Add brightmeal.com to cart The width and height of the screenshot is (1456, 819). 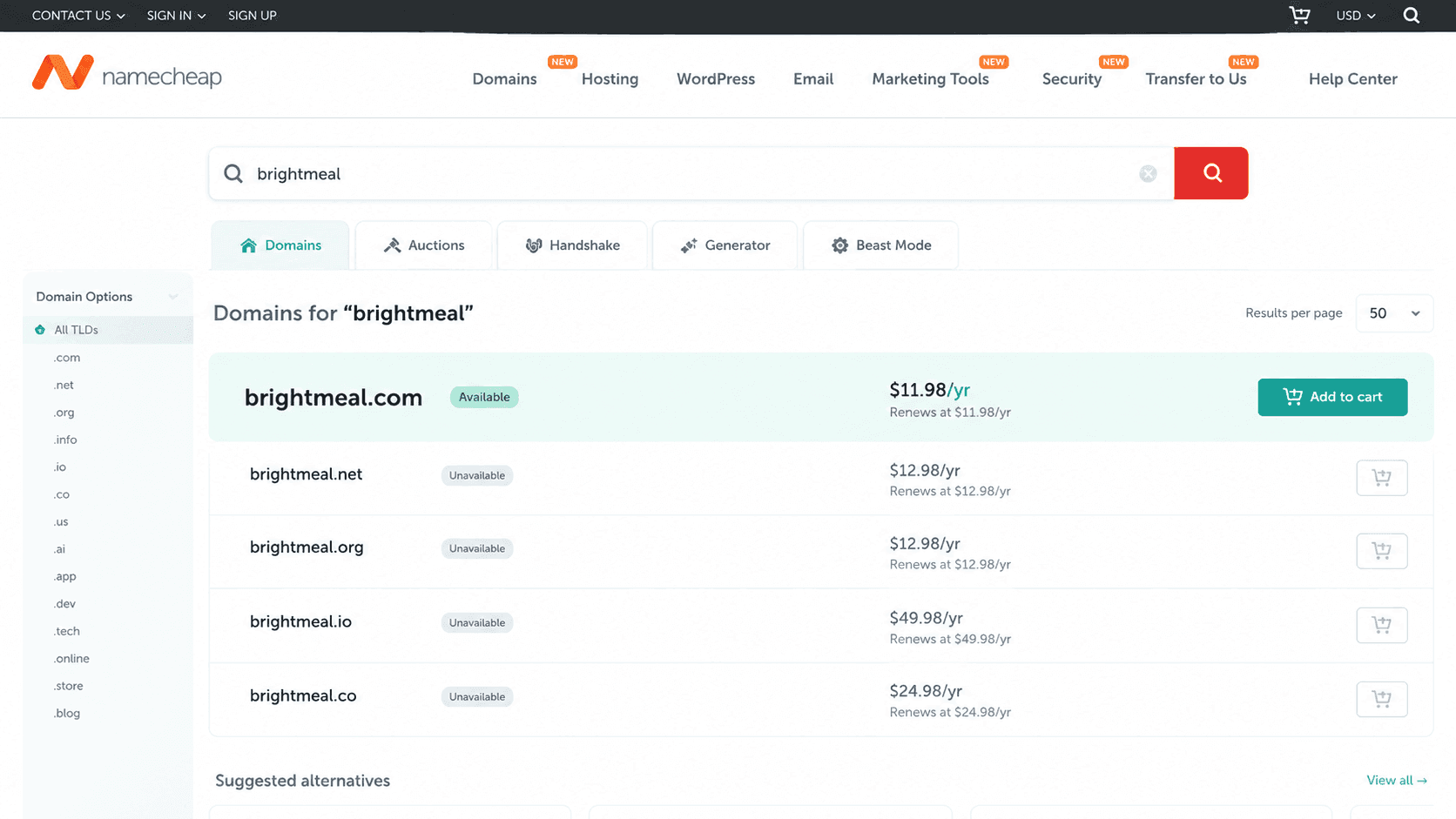1332,397
